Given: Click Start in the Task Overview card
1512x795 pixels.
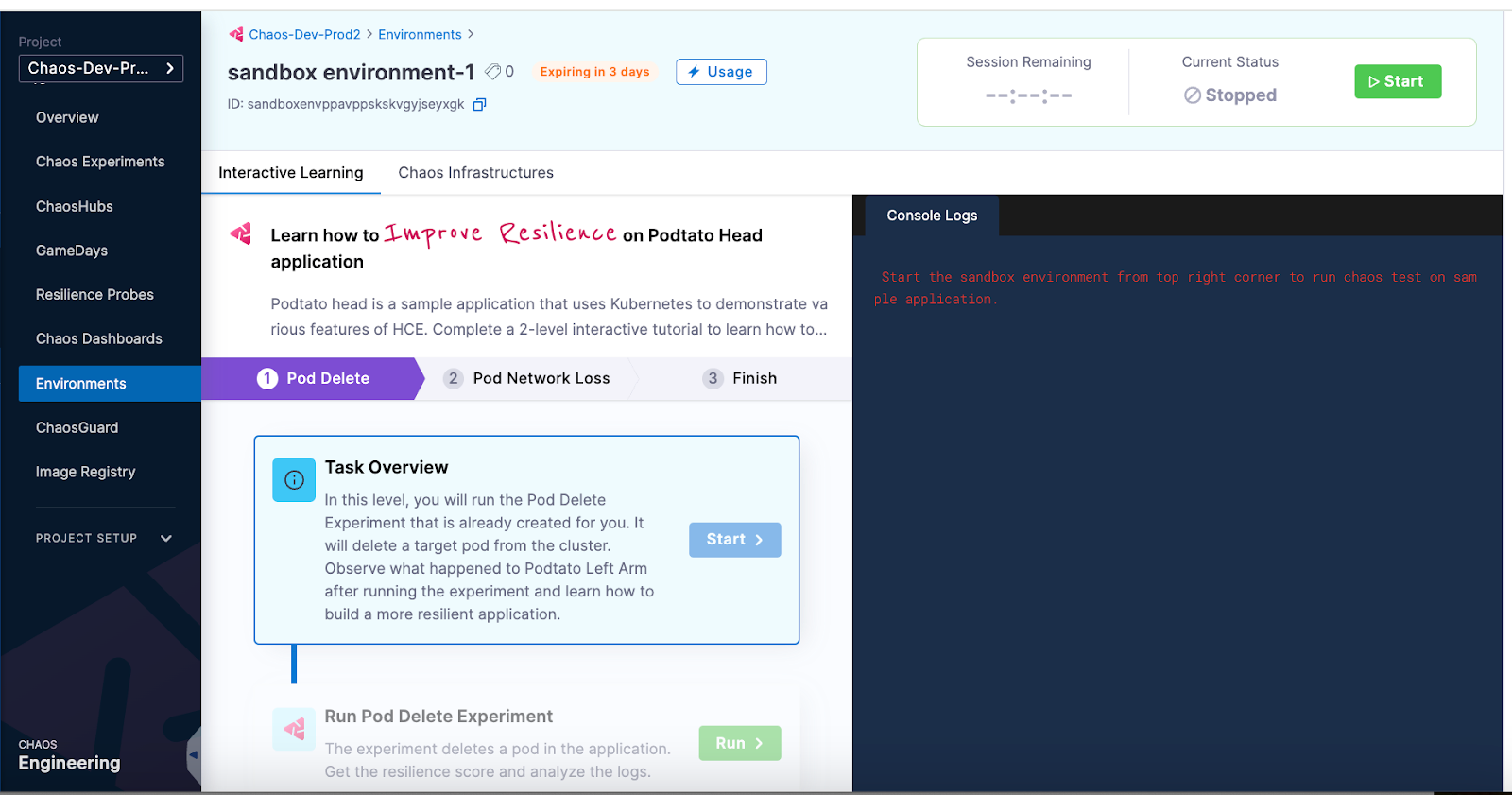Looking at the screenshot, I should tap(735, 540).
